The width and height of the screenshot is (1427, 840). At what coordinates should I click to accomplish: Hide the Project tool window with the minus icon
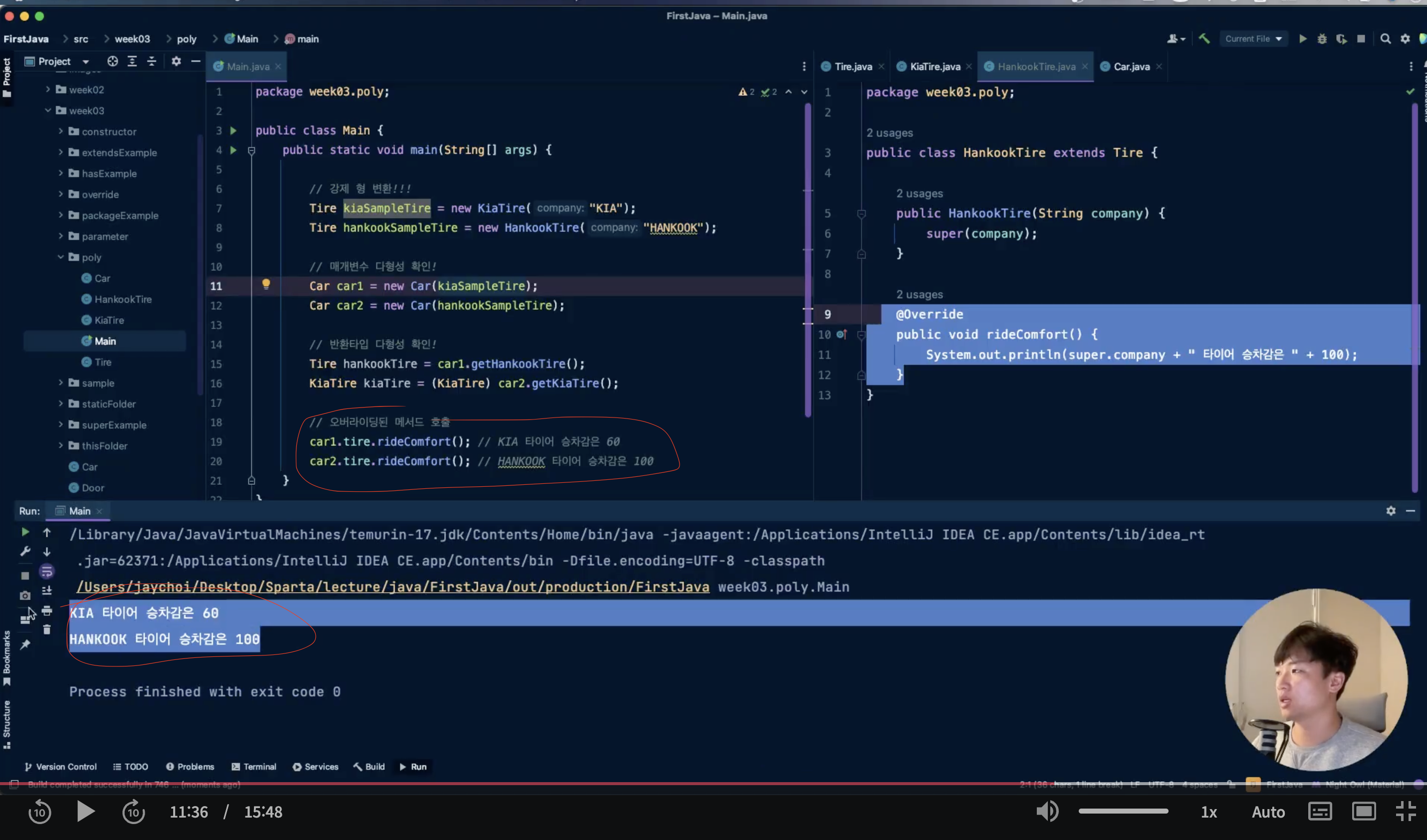pyautogui.click(x=196, y=61)
